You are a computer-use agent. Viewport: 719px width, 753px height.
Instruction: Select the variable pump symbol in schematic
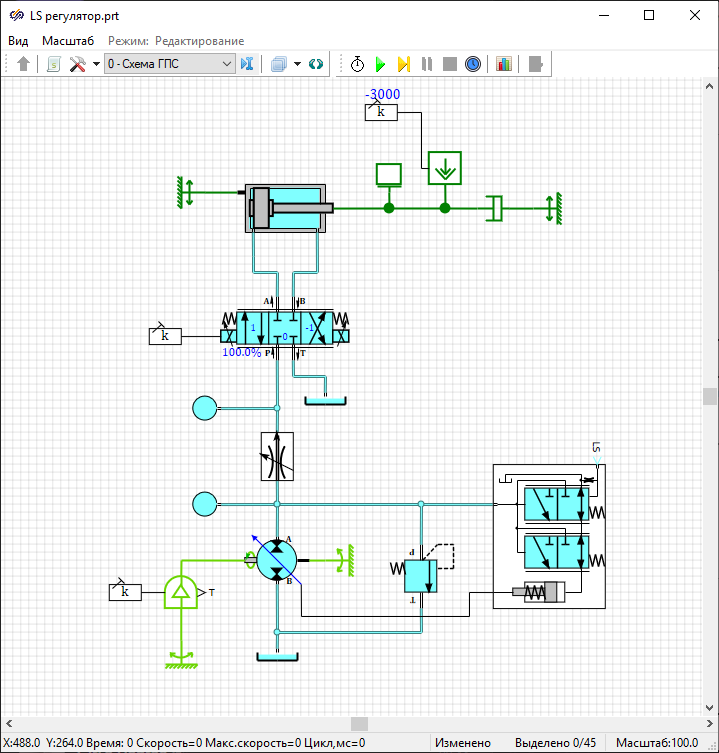(277, 559)
